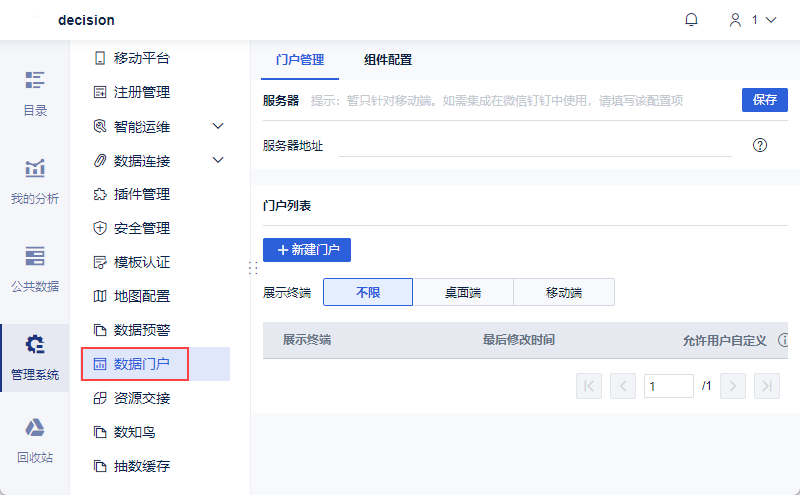Screen dimensions: 800x495
Task: Switch to the 门户管理 tab
Action: point(300,60)
